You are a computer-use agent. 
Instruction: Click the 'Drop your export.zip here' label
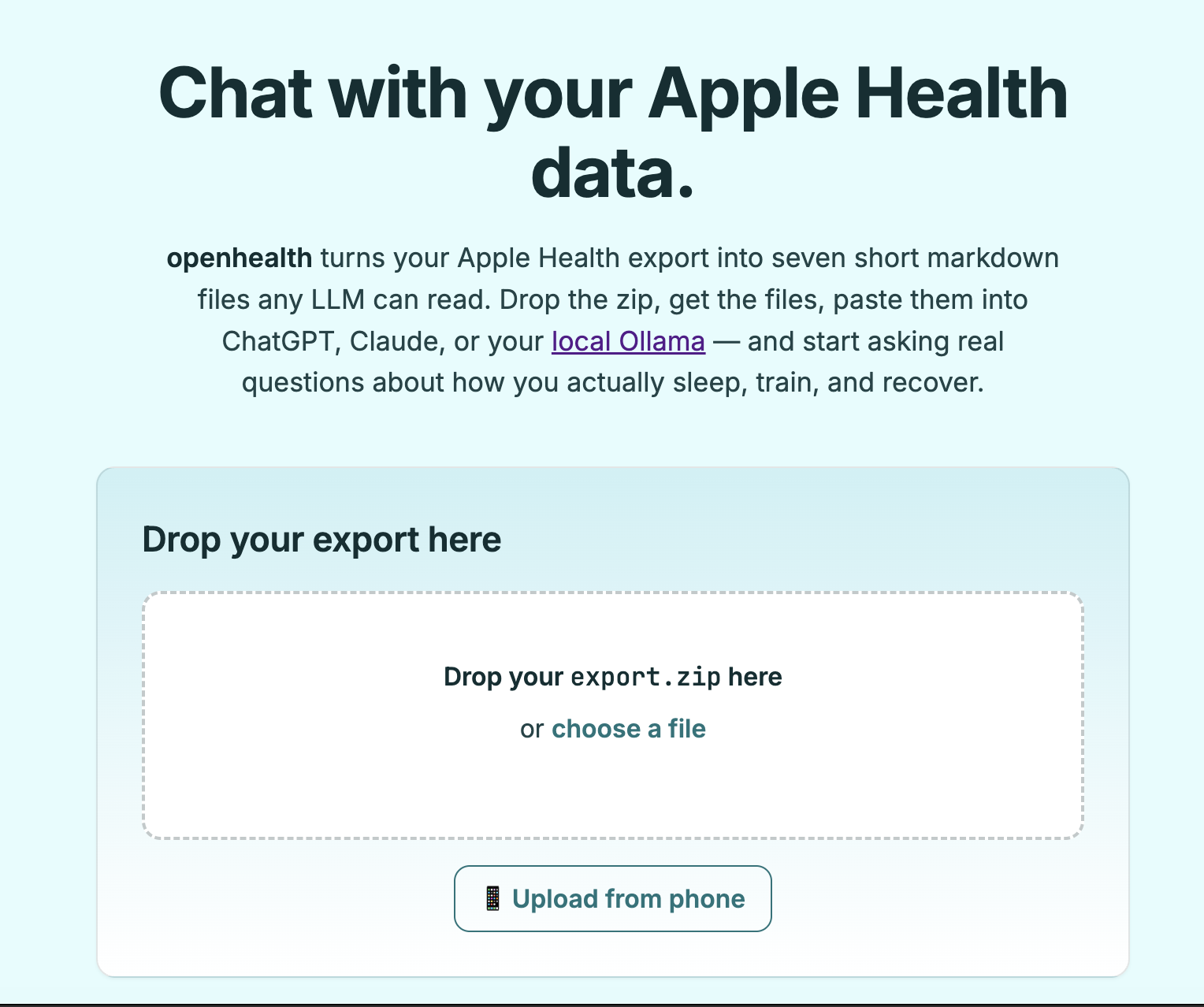(x=613, y=677)
